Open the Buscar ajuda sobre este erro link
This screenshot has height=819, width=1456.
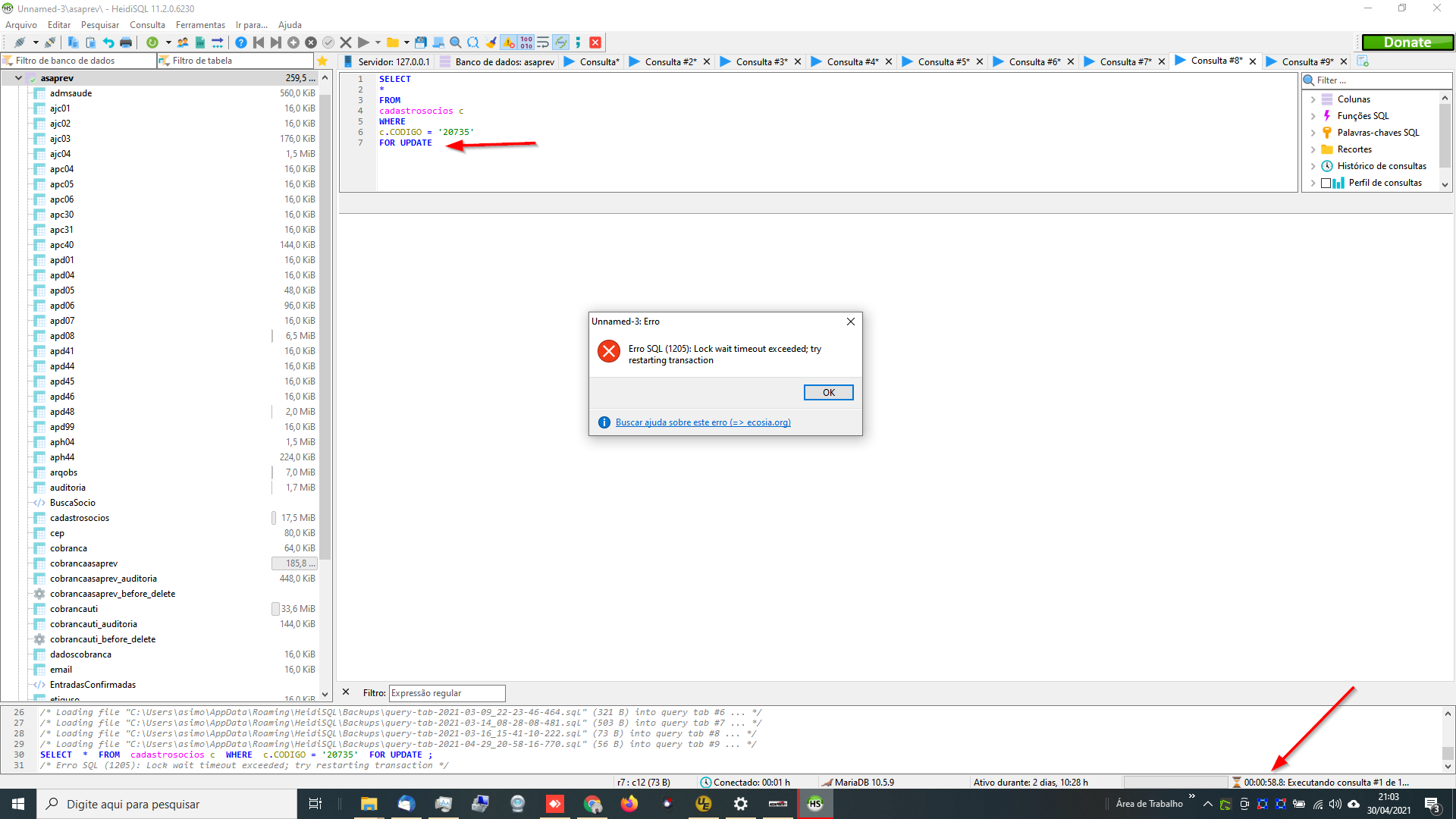(x=702, y=422)
